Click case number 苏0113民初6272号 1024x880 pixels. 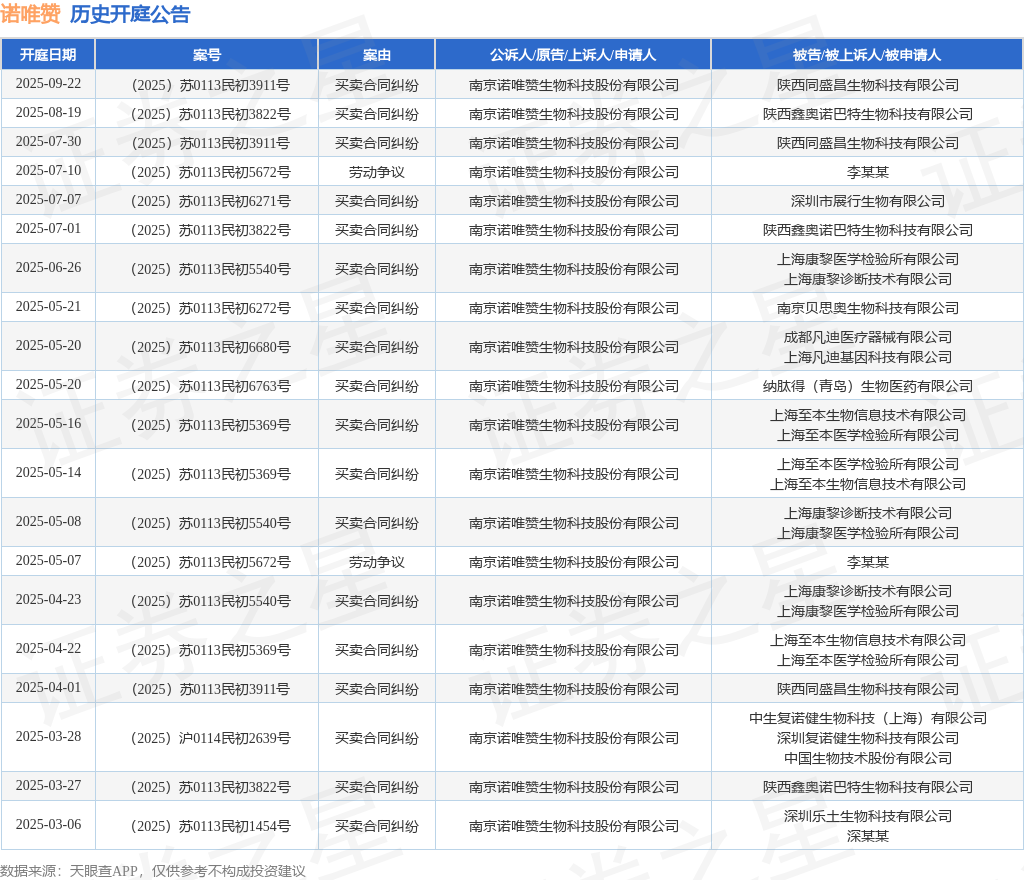point(234,308)
